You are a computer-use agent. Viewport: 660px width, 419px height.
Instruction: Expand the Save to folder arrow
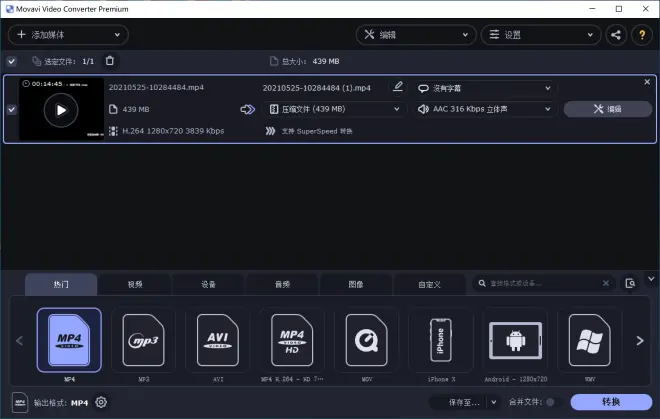pyautogui.click(x=494, y=402)
